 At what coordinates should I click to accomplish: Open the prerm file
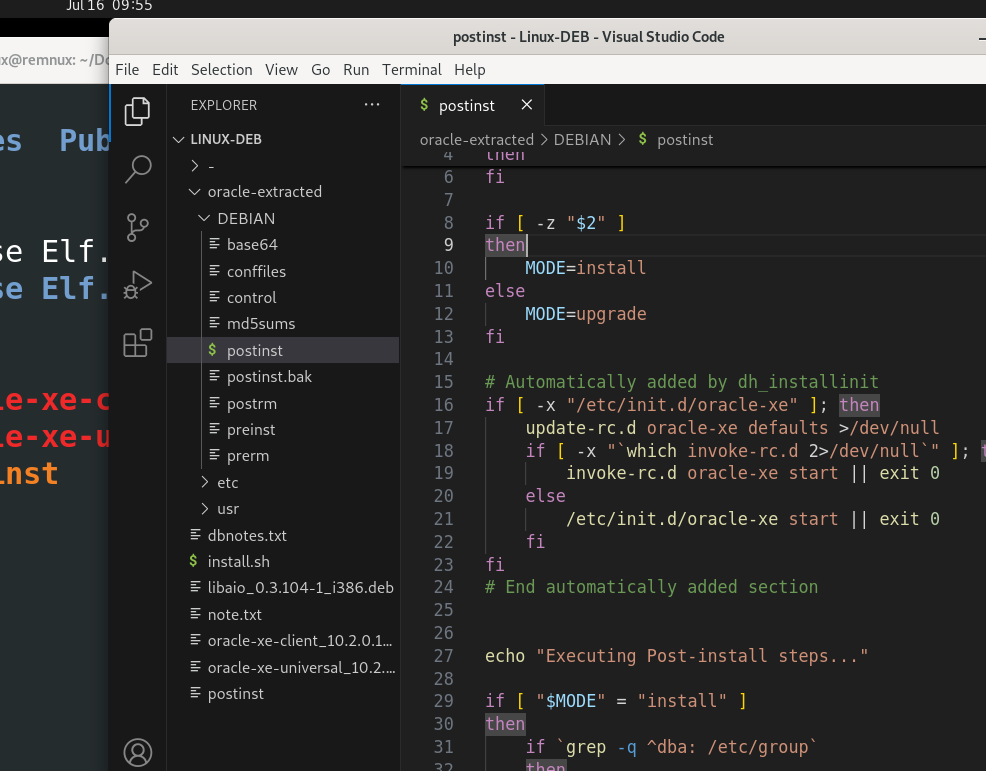point(283,456)
